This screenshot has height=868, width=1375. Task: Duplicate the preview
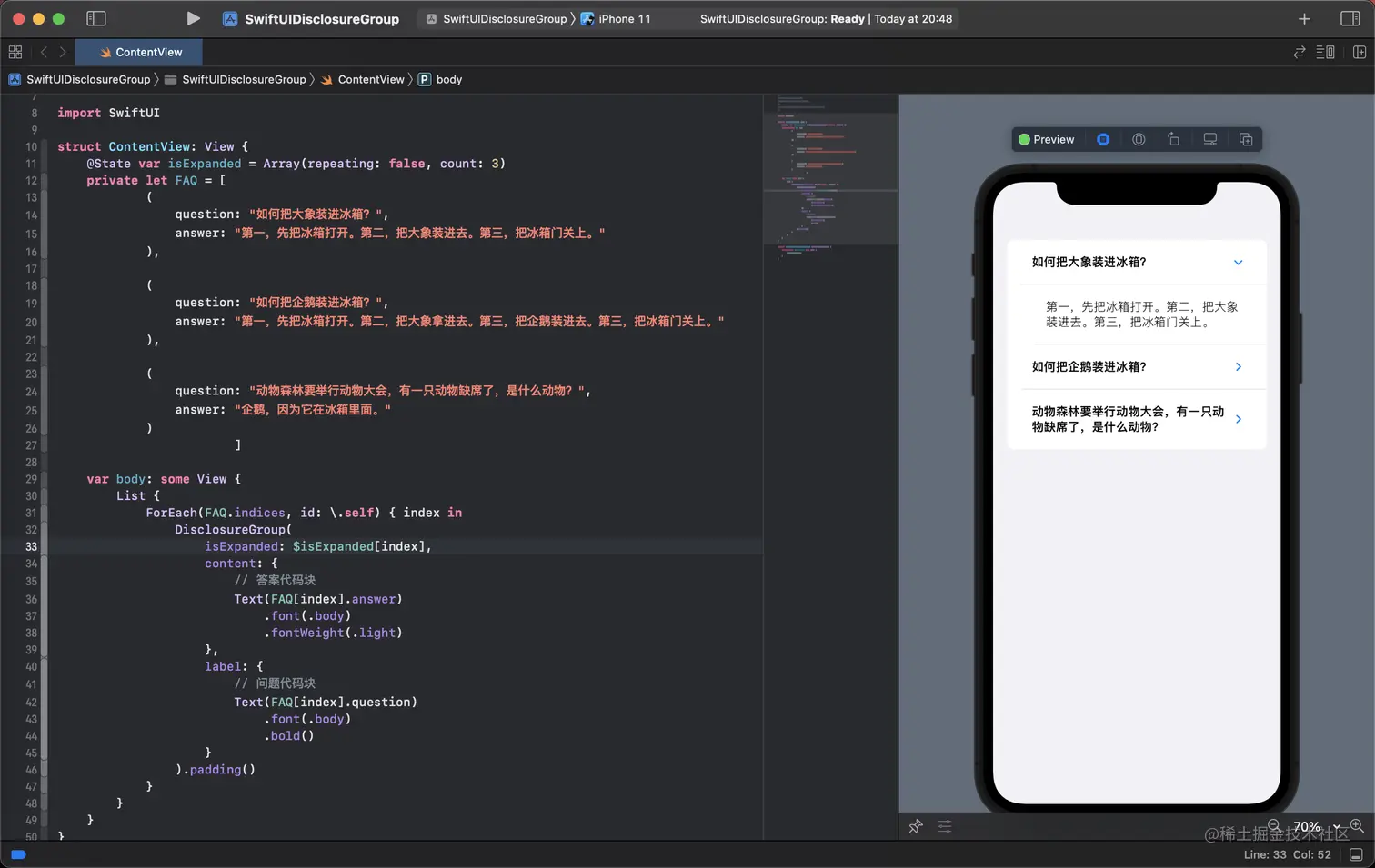pyautogui.click(x=1246, y=139)
